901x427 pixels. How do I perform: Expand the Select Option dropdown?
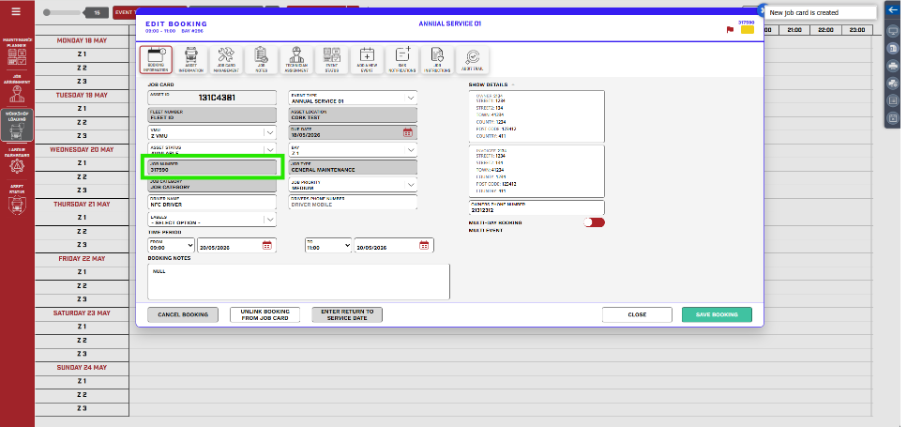(x=269, y=219)
